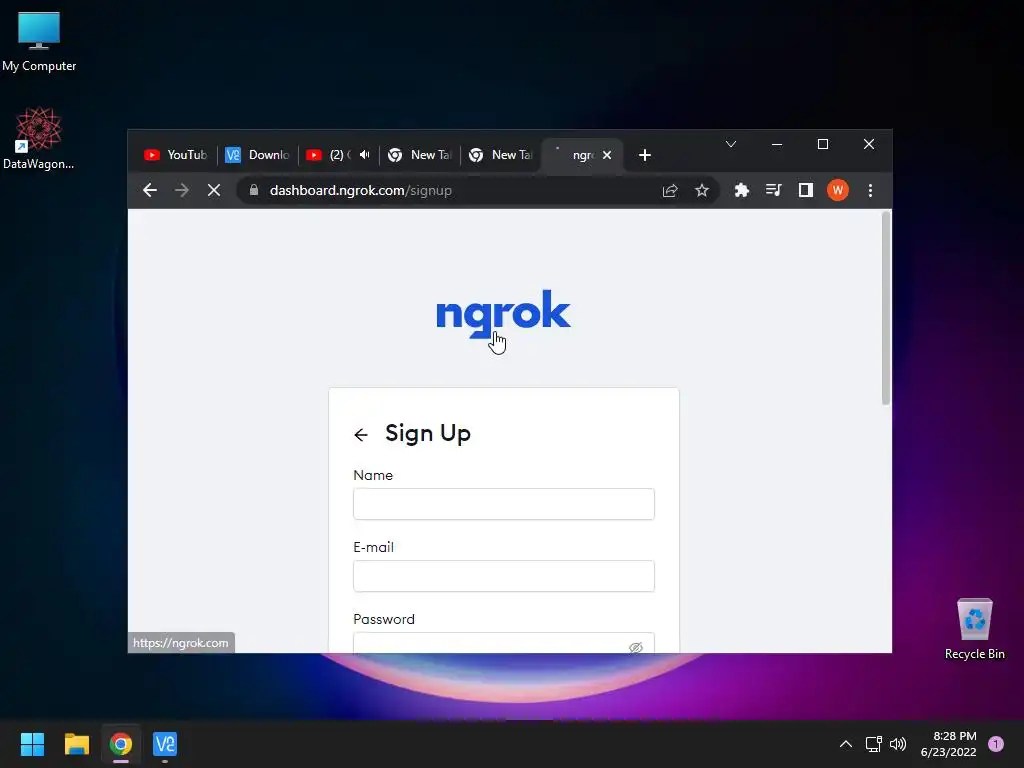This screenshot has height=768, width=1024.
Task: Click the ngrok logo
Action: tap(504, 313)
